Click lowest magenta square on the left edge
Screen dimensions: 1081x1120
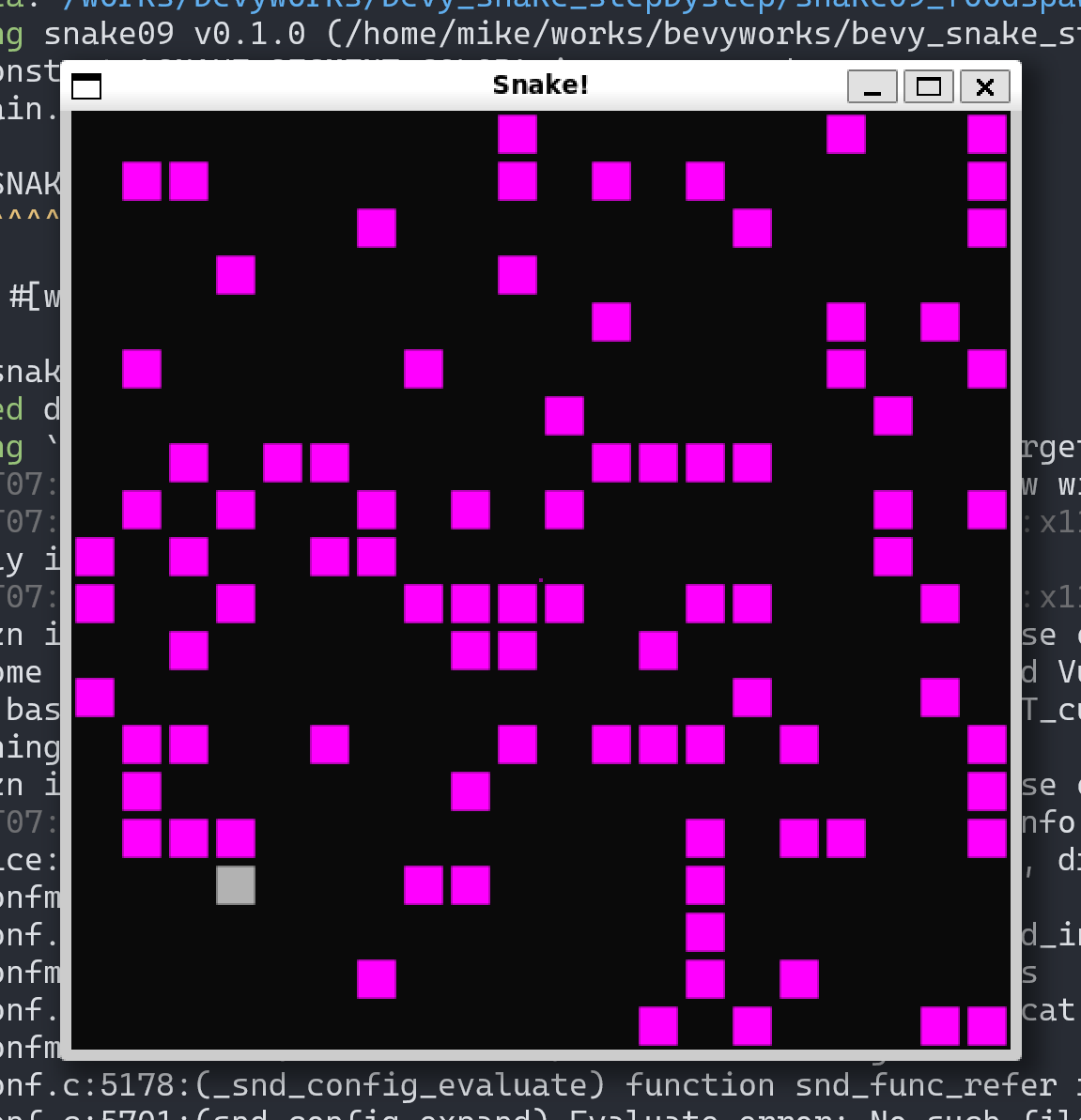click(95, 698)
